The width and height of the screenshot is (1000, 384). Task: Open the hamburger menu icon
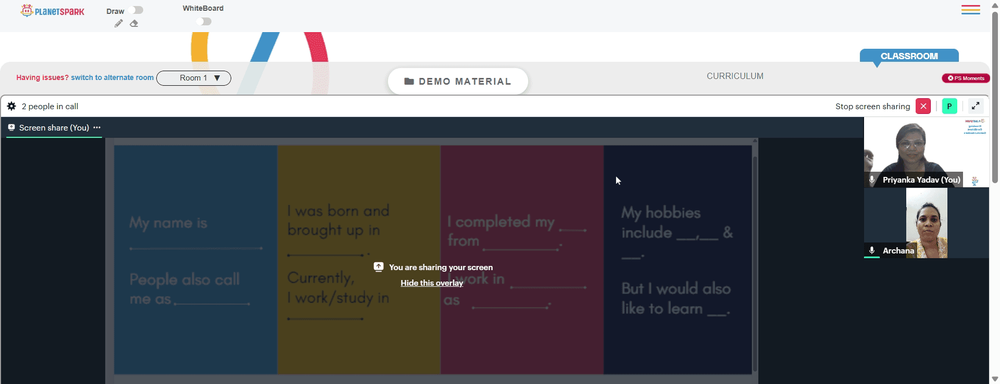(x=971, y=10)
